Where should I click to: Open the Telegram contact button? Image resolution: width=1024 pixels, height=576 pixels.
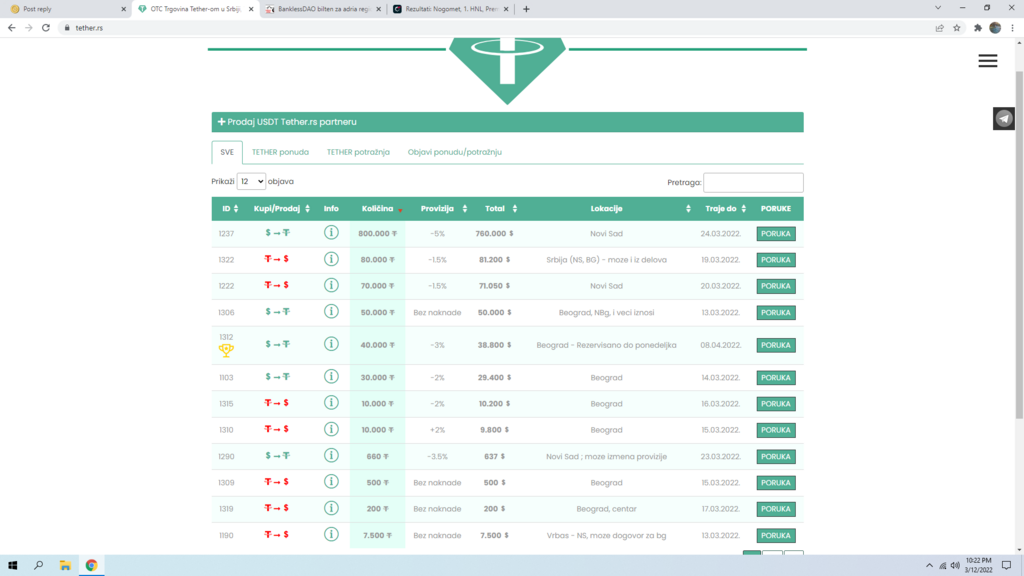point(1004,119)
